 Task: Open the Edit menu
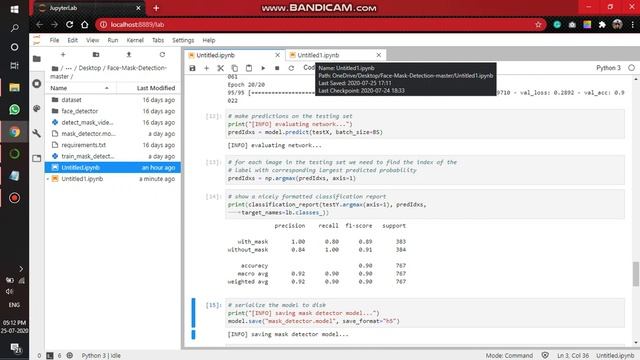[x=72, y=40]
